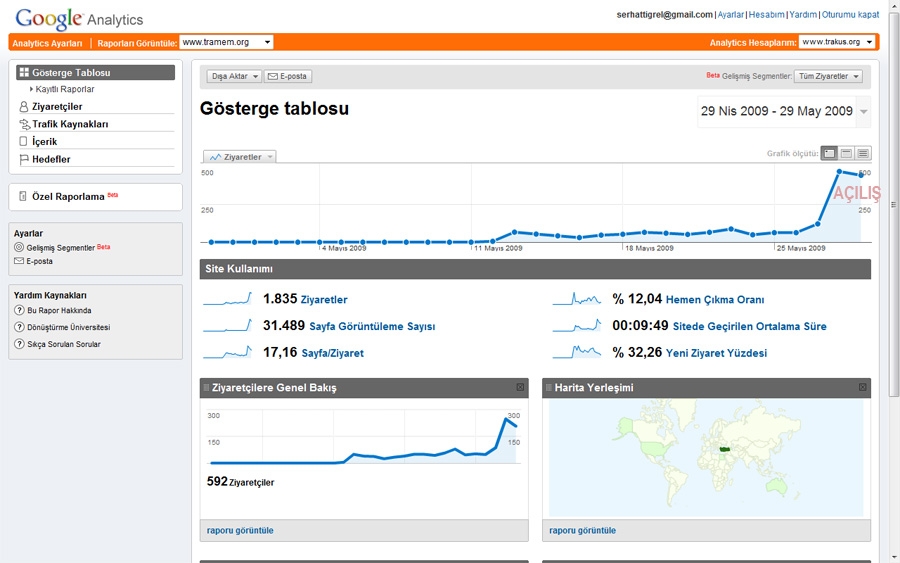Screen dimensions: 900x563
Task: Click the Ziyaretçiler person icon
Action: 24,107
